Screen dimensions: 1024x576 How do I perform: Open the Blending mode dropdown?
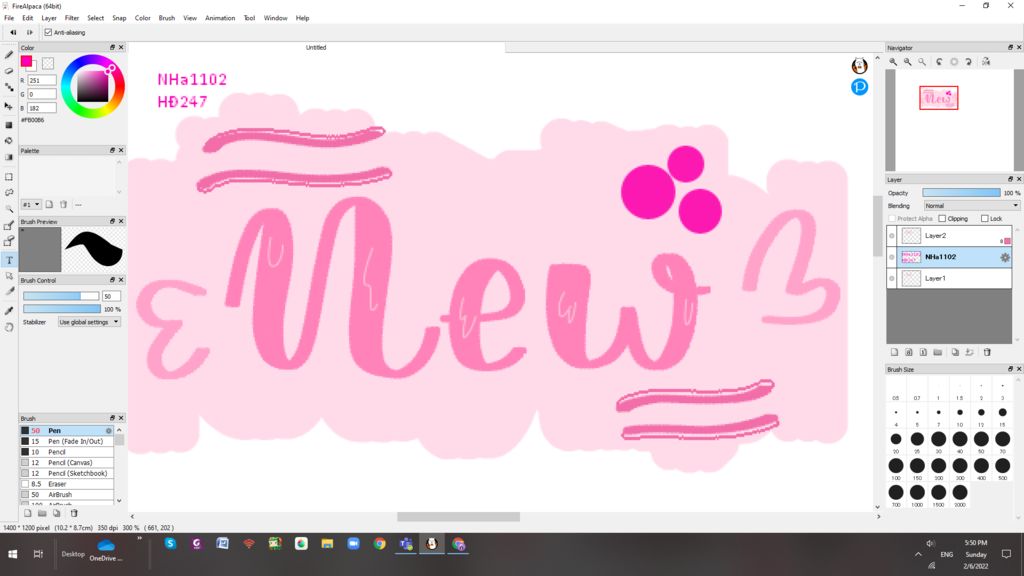(x=971, y=206)
